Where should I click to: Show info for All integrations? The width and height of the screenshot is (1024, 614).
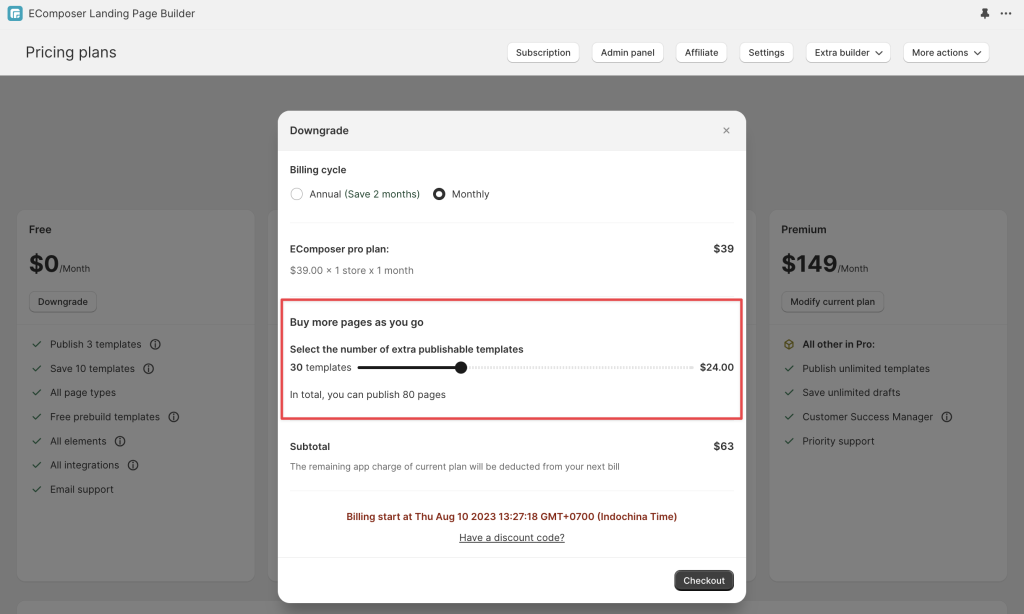coord(133,465)
